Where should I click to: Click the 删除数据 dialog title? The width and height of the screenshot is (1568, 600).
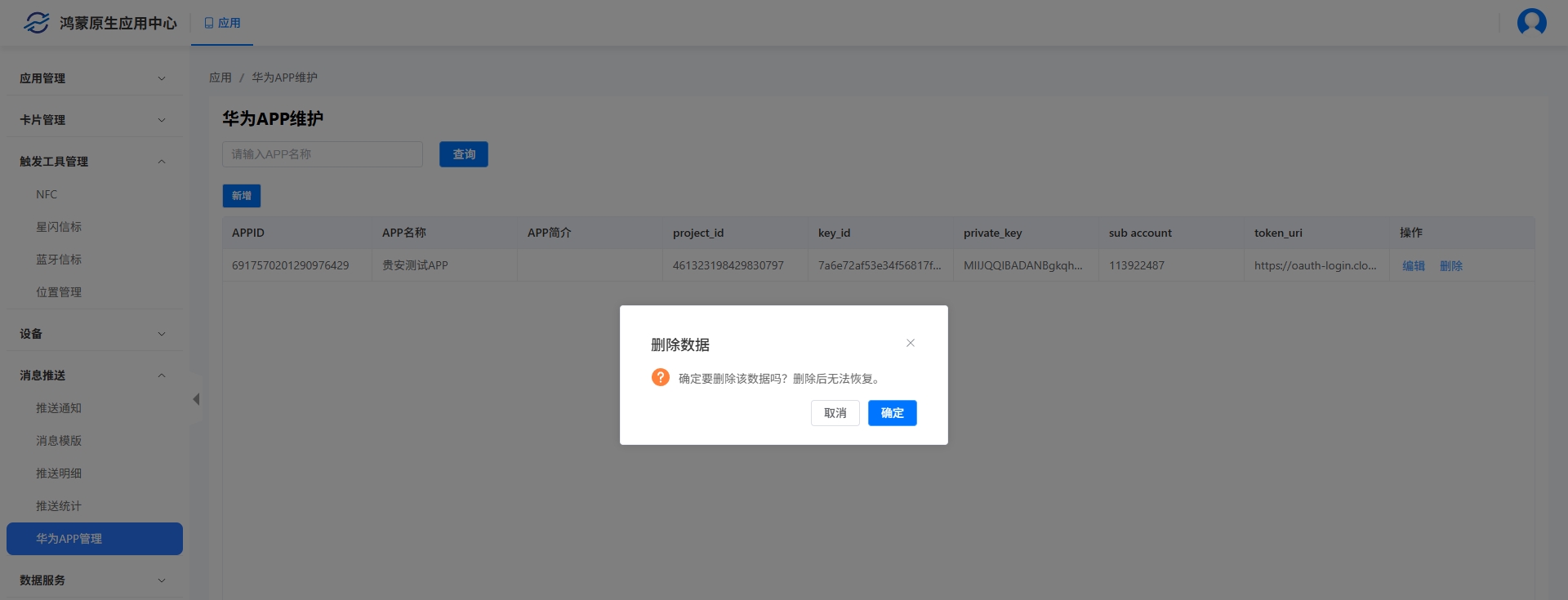680,344
